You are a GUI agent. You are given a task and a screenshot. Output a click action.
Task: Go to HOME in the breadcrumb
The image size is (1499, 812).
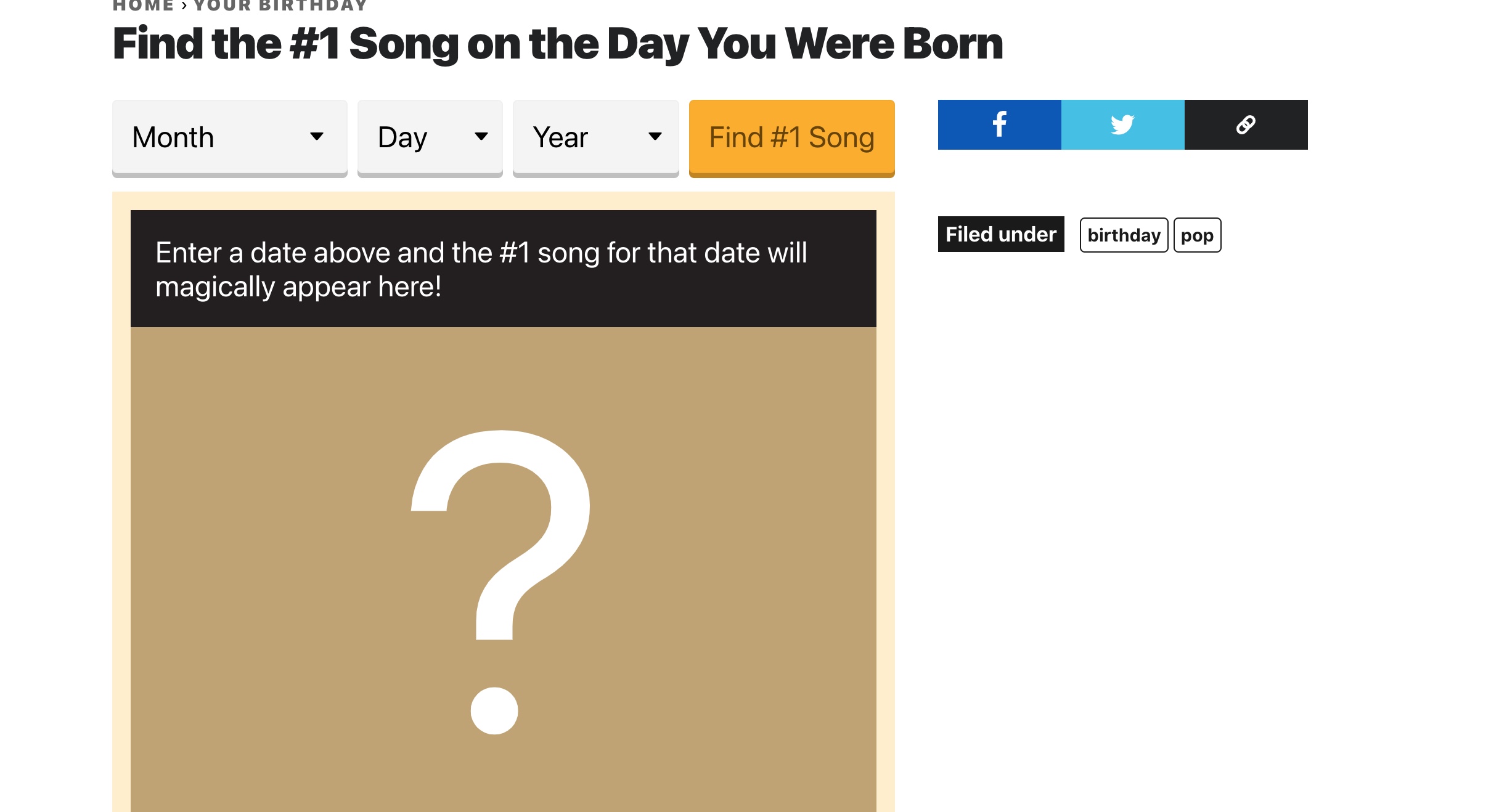click(x=143, y=6)
